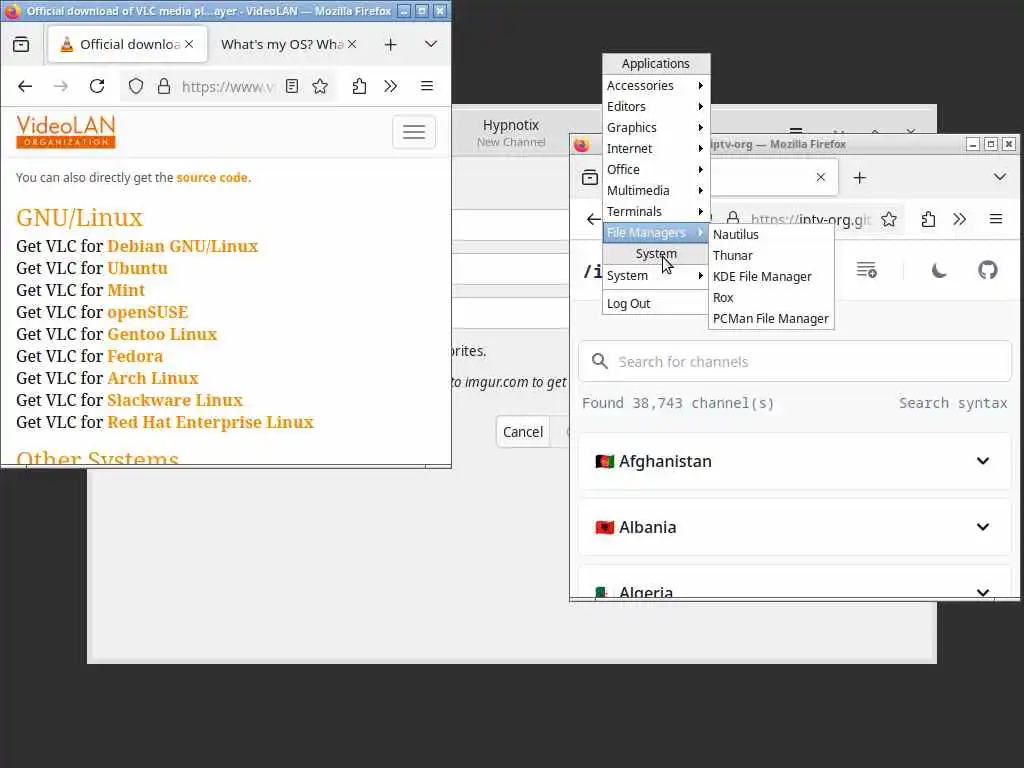This screenshot has height=768, width=1024.
Task: Open the Editors submenu
Action: click(x=656, y=106)
